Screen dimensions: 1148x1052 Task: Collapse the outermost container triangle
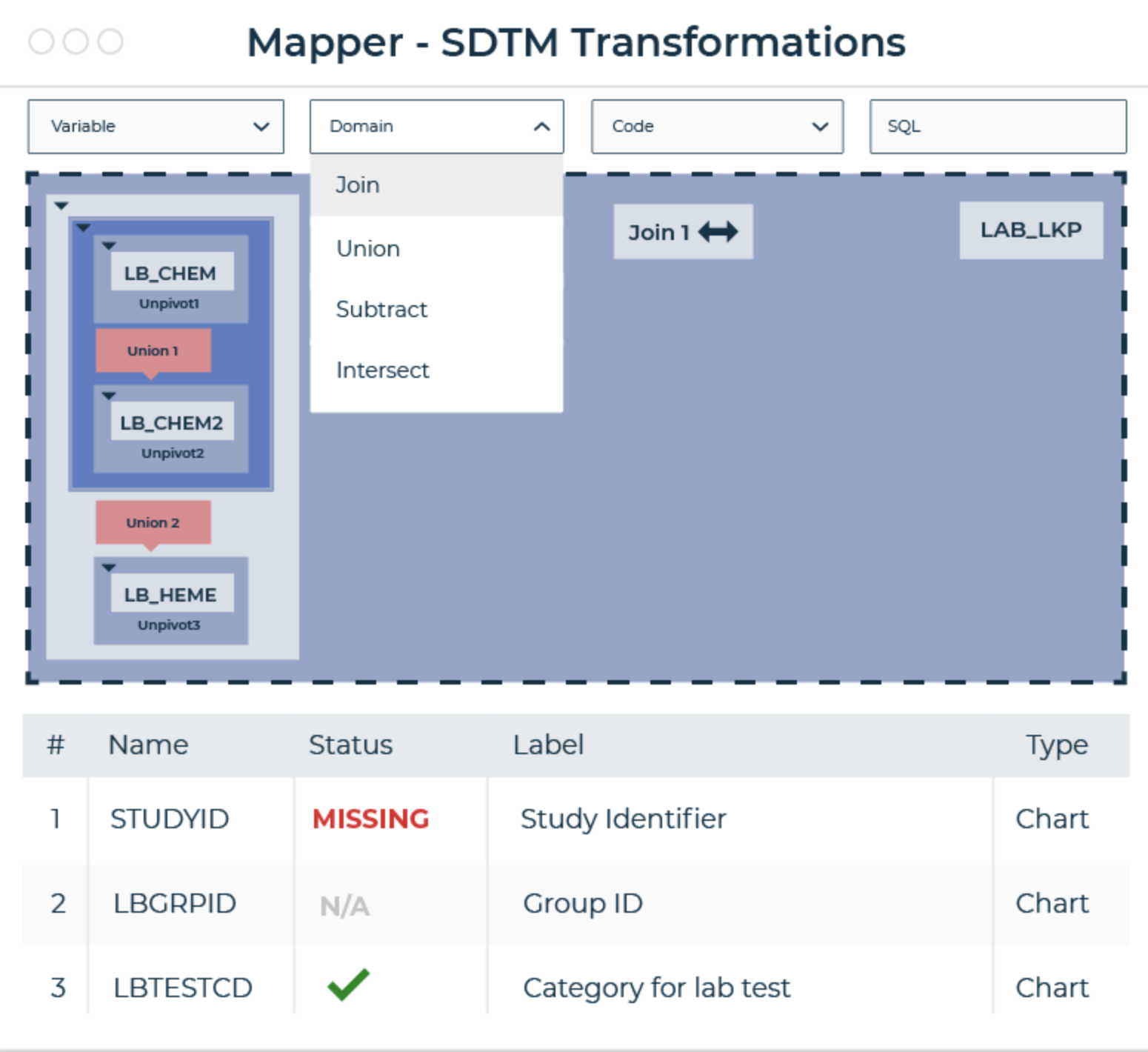(61, 206)
